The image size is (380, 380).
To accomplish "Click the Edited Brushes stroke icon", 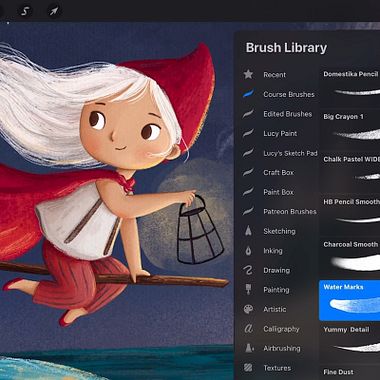I will click(x=248, y=114).
